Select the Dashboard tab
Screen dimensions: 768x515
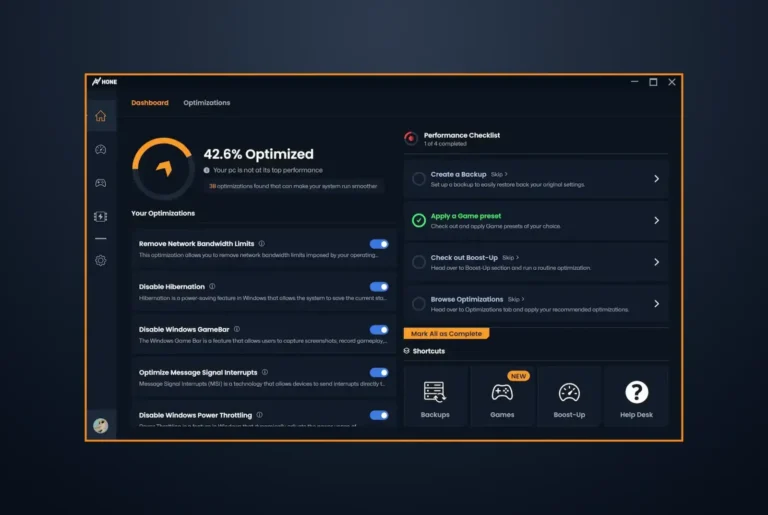(150, 102)
